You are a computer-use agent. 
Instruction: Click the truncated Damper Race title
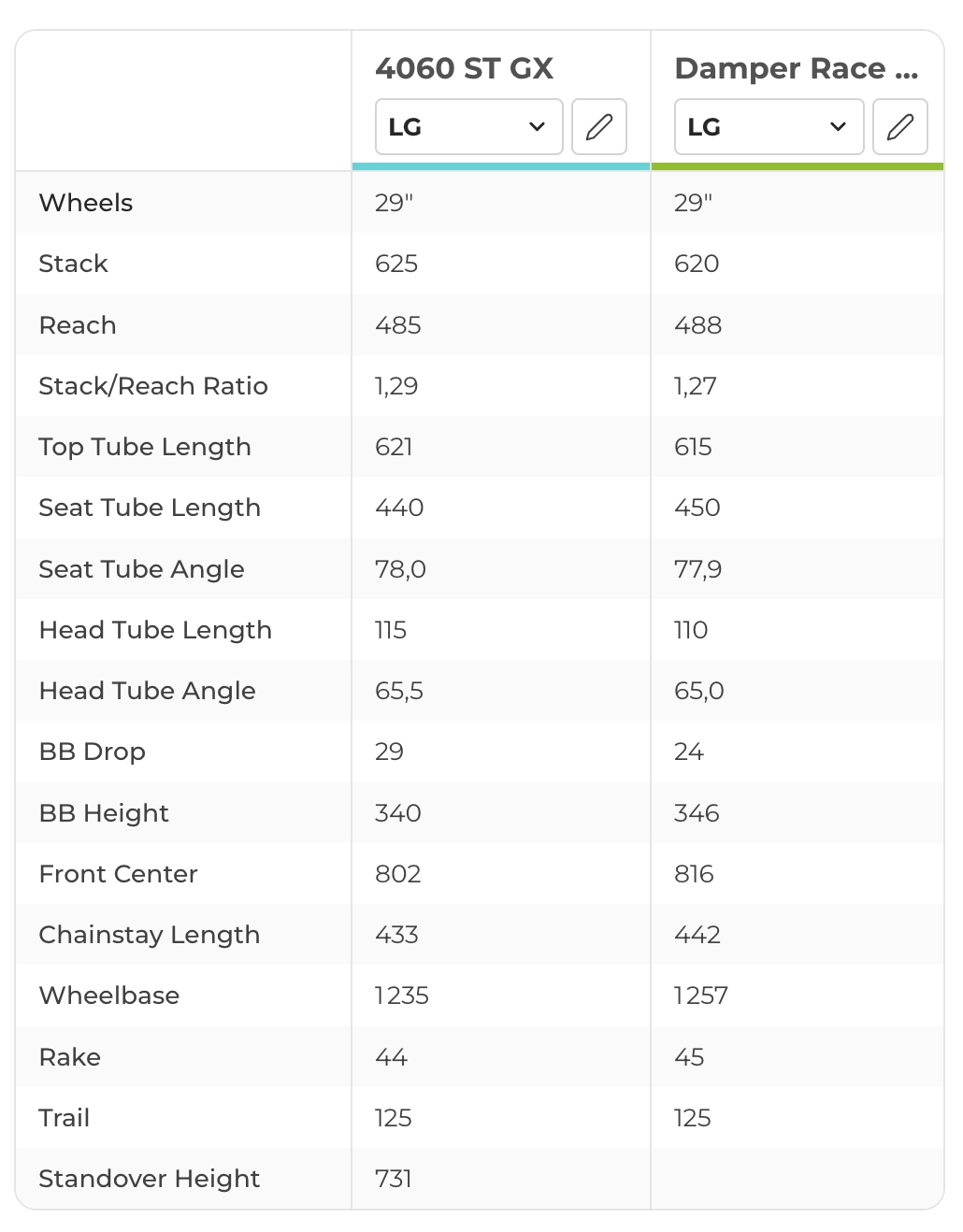click(x=796, y=68)
